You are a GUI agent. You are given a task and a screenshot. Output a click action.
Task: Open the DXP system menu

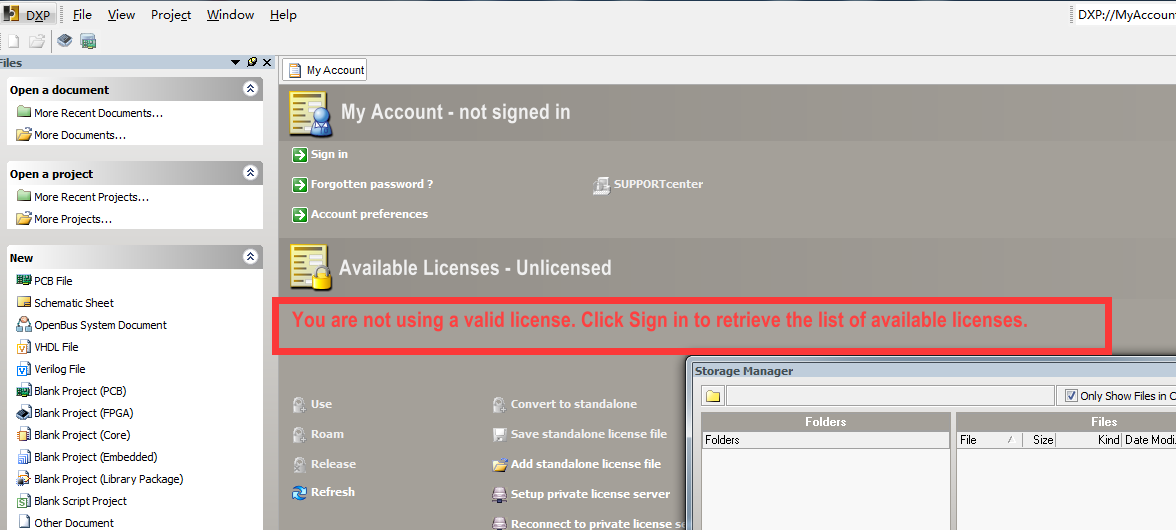point(28,14)
